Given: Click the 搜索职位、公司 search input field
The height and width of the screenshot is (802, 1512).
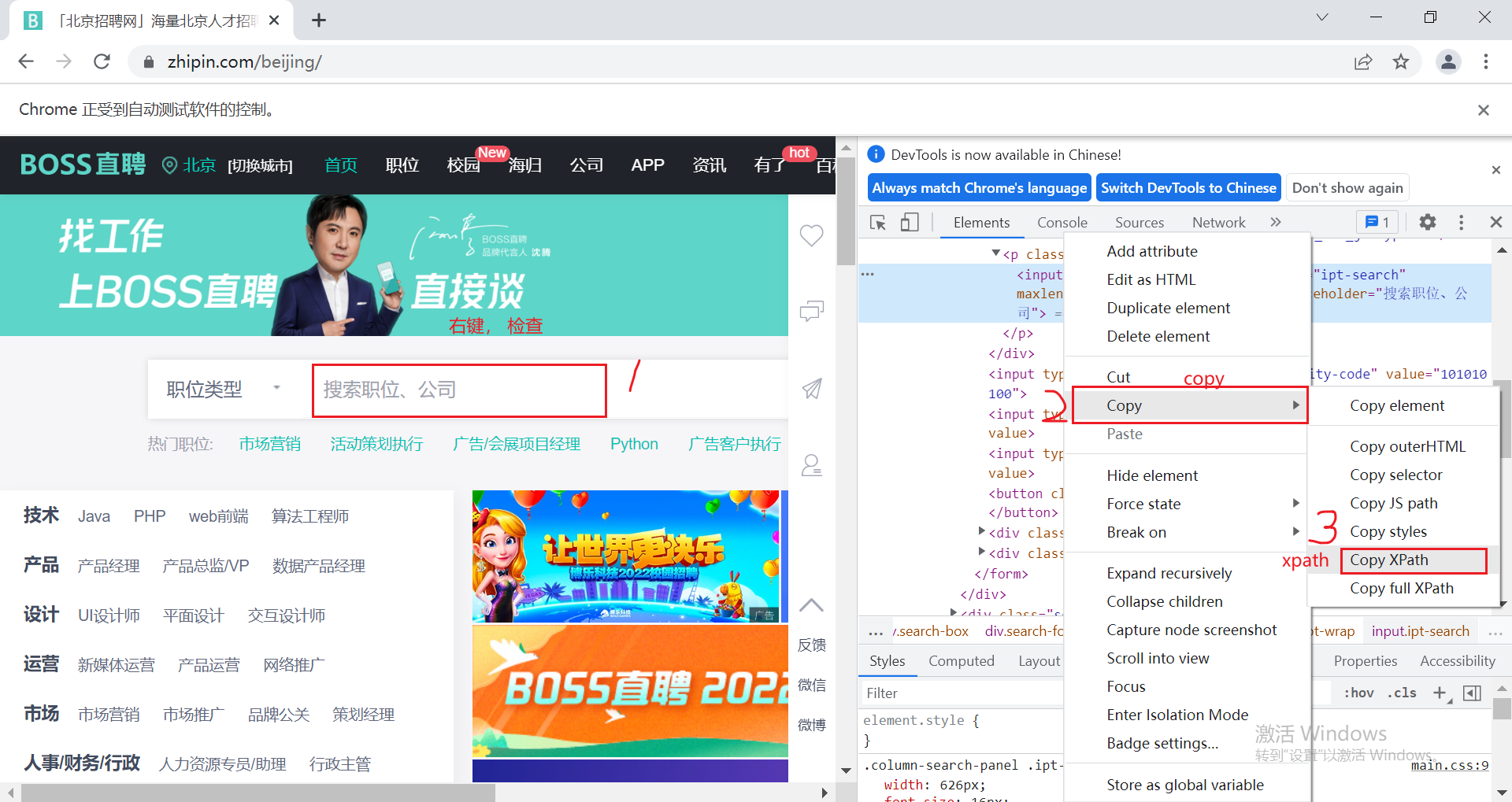Looking at the screenshot, I should [x=459, y=390].
